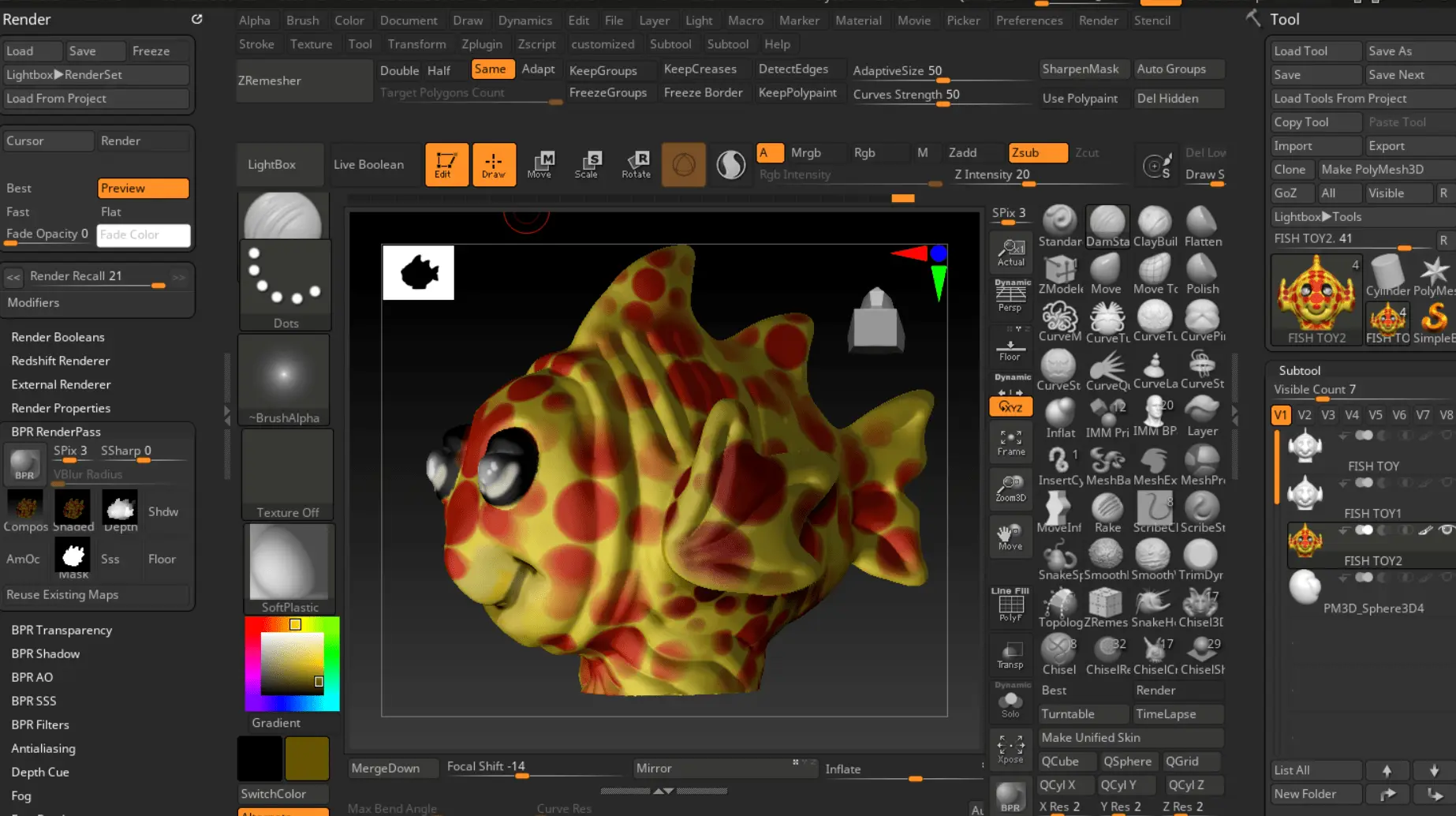Select the Rotate transform tool

pyautogui.click(x=636, y=164)
